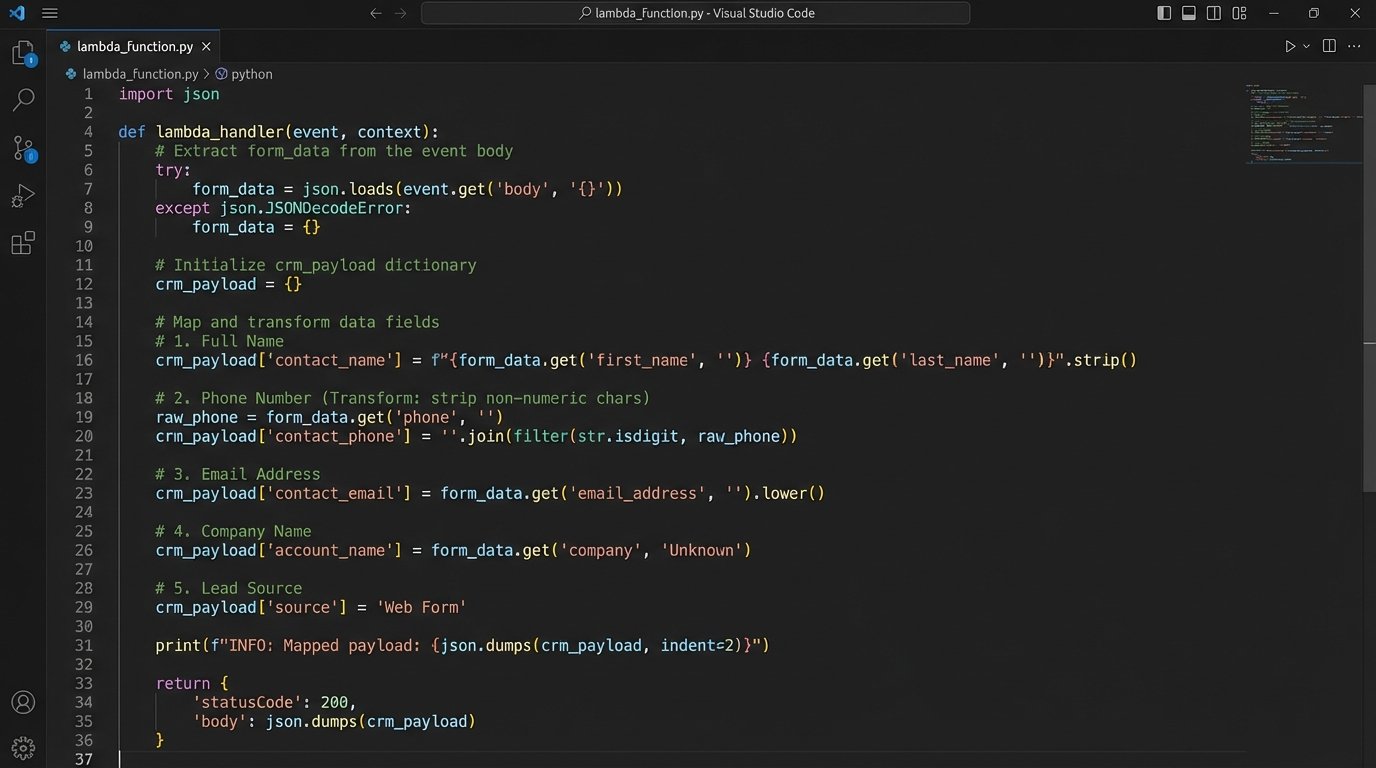
Task: Click the back navigation arrow
Action: [x=375, y=13]
